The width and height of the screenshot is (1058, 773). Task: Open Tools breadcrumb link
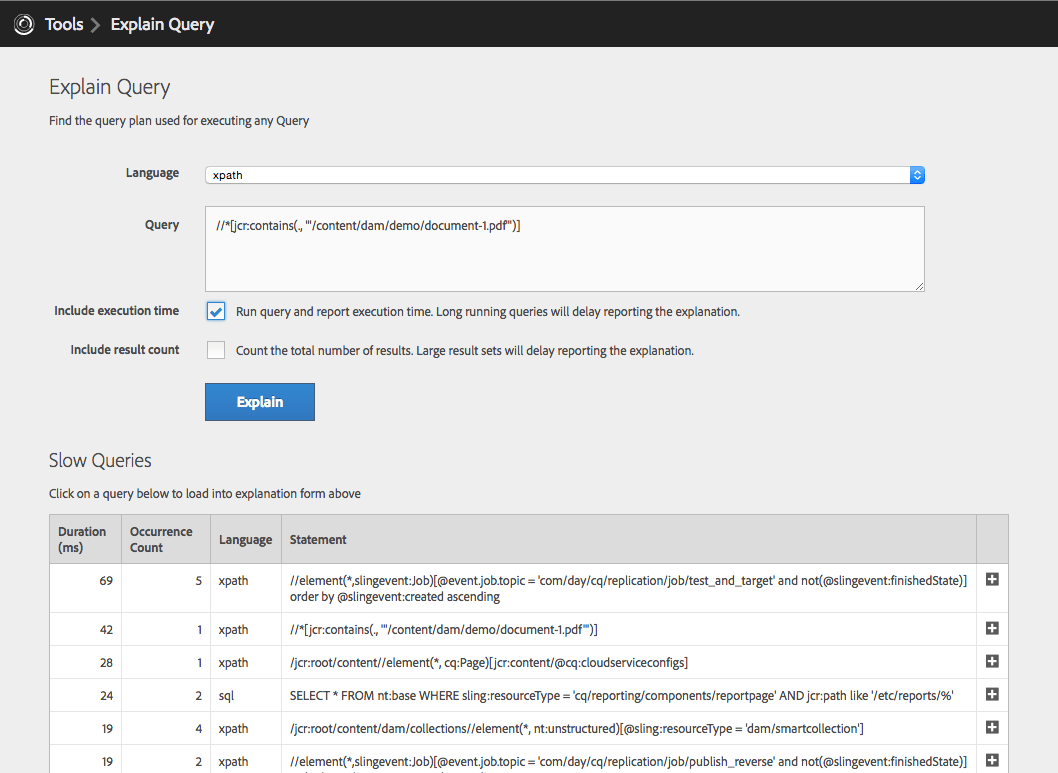coord(64,24)
